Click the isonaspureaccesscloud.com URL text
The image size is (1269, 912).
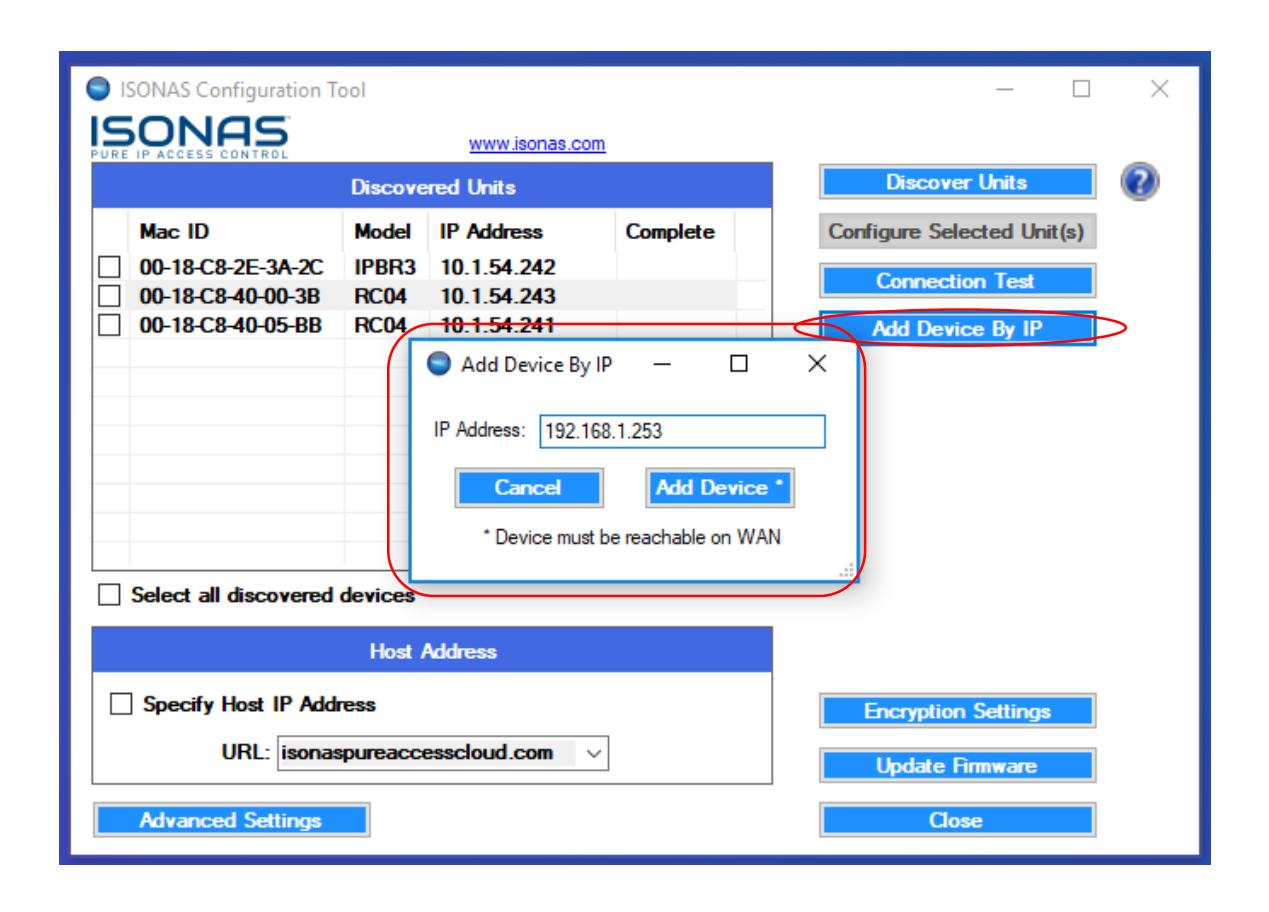pos(417,753)
